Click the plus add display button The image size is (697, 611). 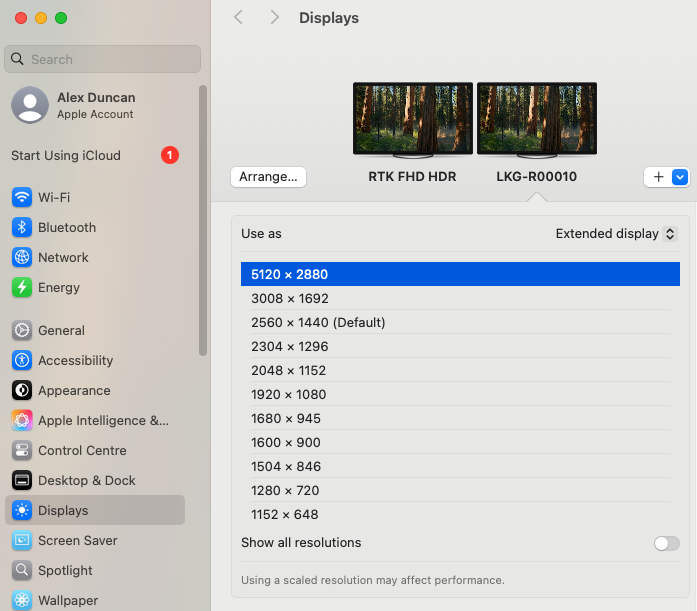point(658,177)
